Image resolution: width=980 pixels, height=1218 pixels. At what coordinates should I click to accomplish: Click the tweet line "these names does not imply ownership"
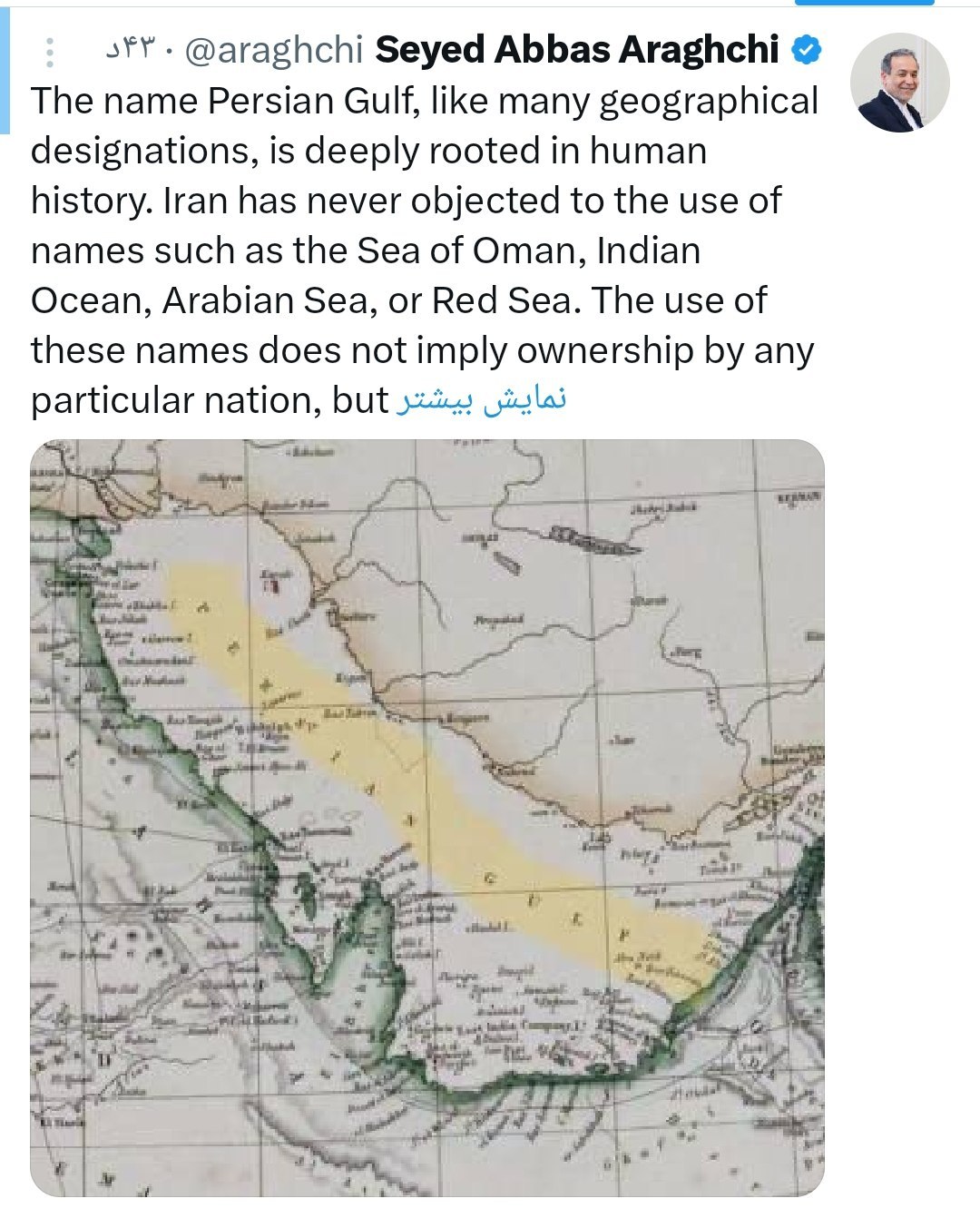(x=422, y=350)
